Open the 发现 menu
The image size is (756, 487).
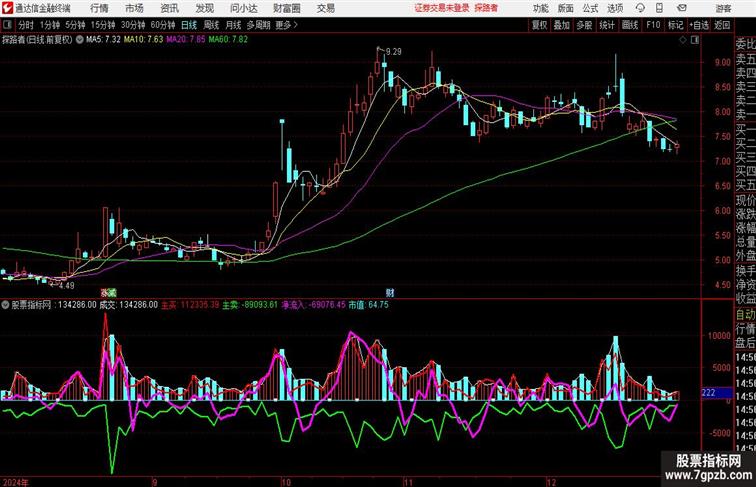tap(204, 8)
